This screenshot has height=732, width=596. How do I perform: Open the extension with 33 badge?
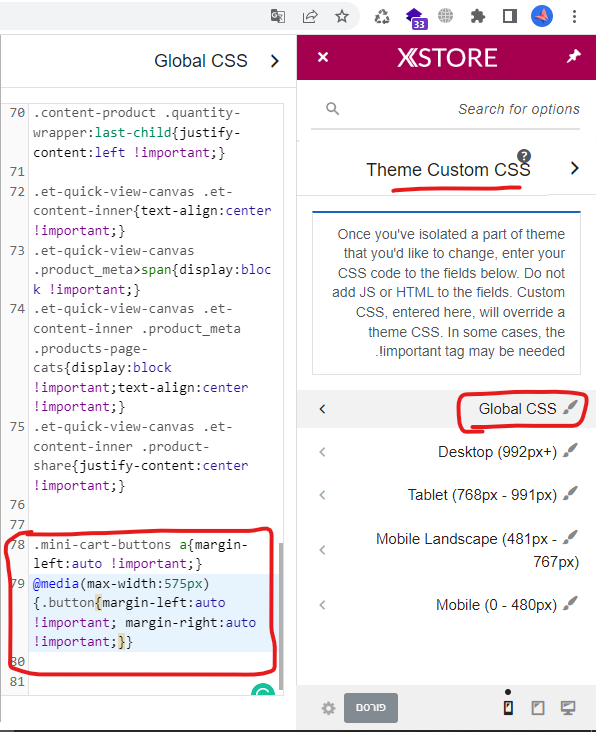point(415,18)
